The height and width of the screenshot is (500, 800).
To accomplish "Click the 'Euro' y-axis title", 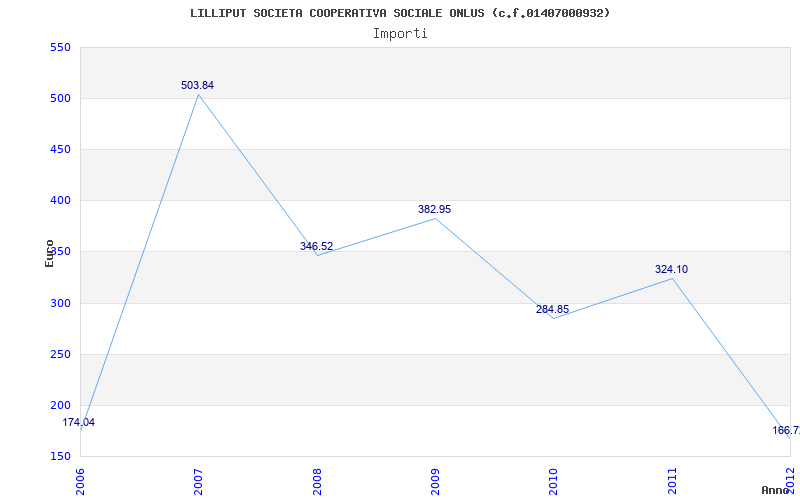I will (x=49, y=253).
